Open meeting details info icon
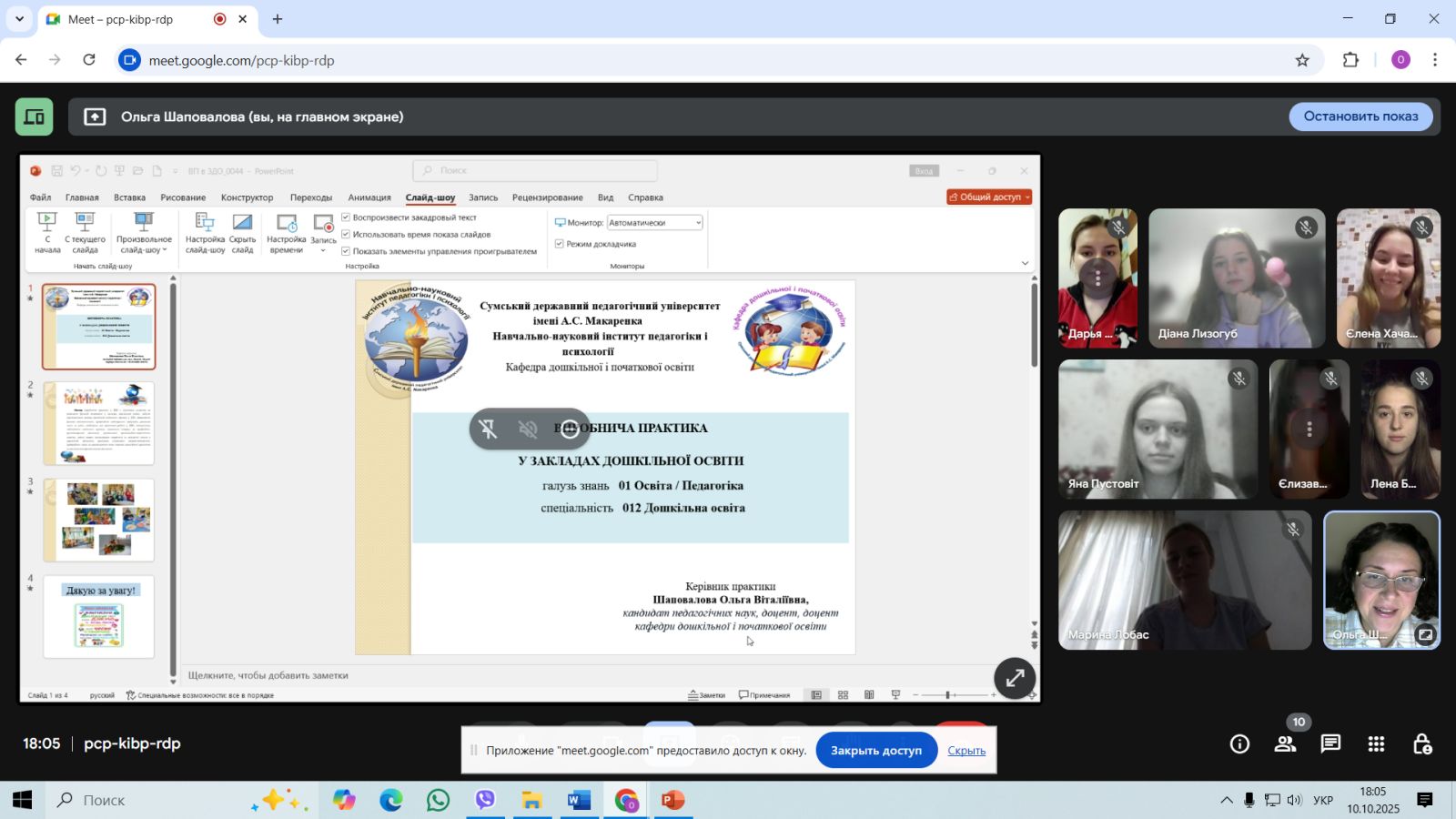This screenshot has width=1456, height=819. click(x=1239, y=744)
